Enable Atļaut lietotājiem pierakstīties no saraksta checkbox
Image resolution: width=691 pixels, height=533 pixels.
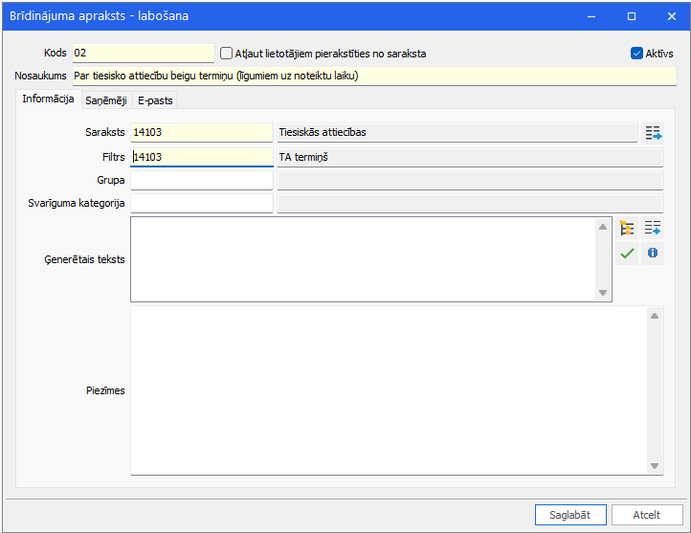(x=226, y=53)
